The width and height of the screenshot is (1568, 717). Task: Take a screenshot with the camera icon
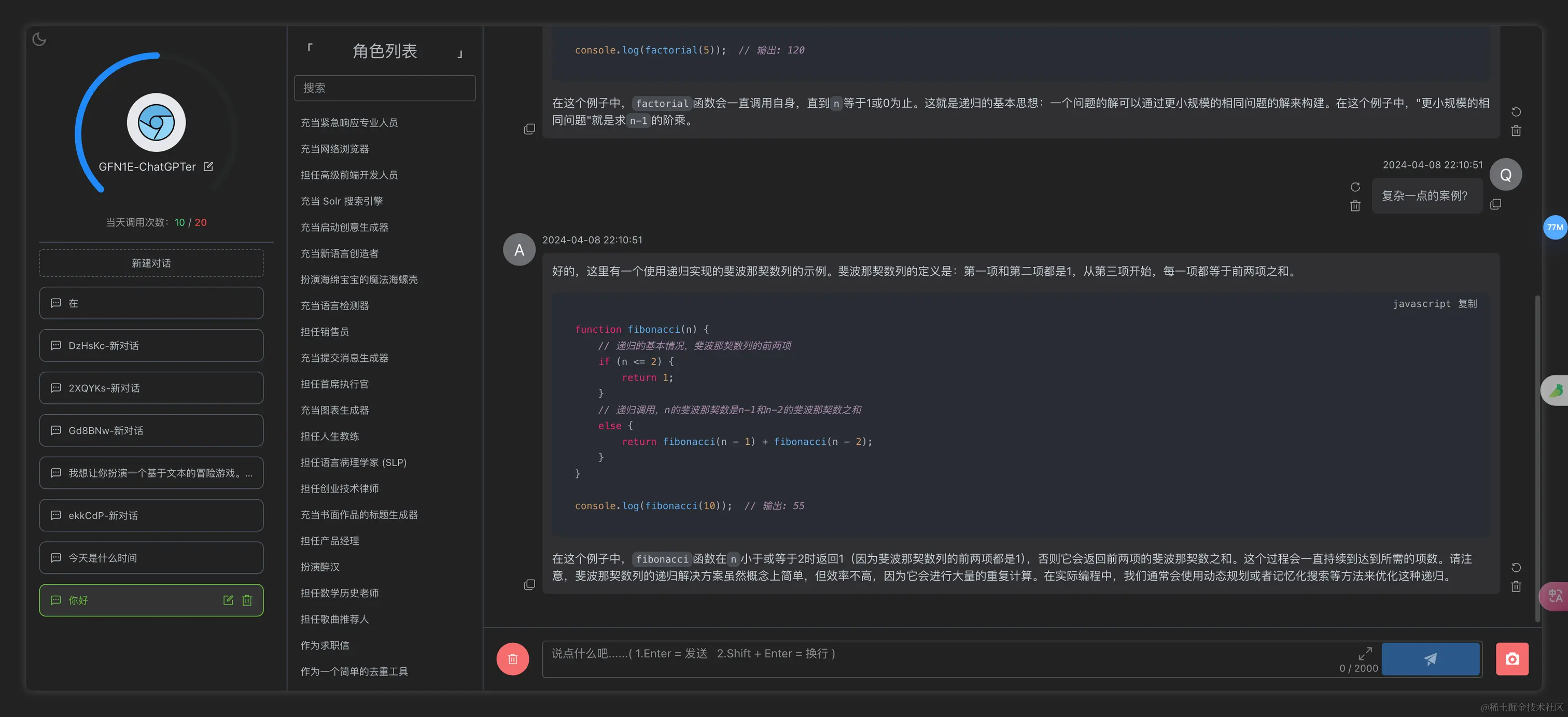pyautogui.click(x=1512, y=658)
